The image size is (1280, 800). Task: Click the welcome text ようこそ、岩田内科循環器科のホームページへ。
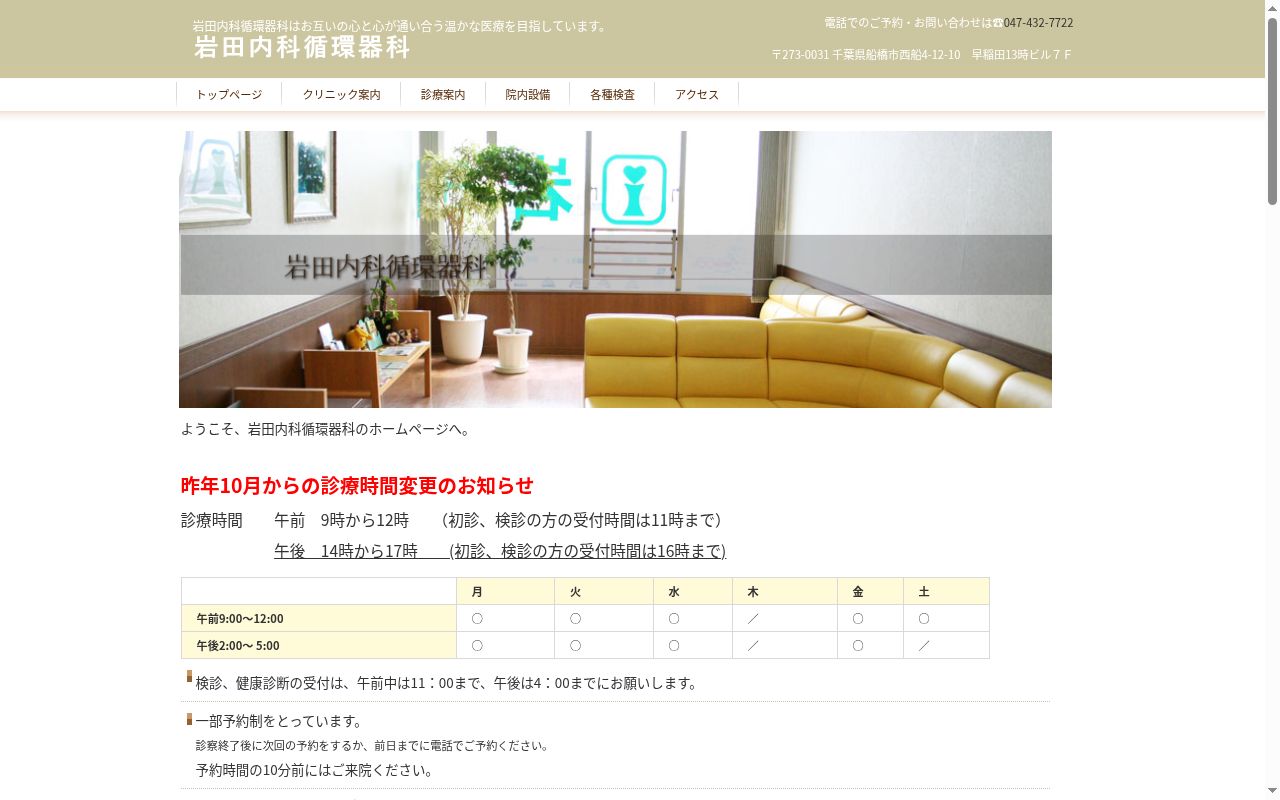click(x=327, y=429)
